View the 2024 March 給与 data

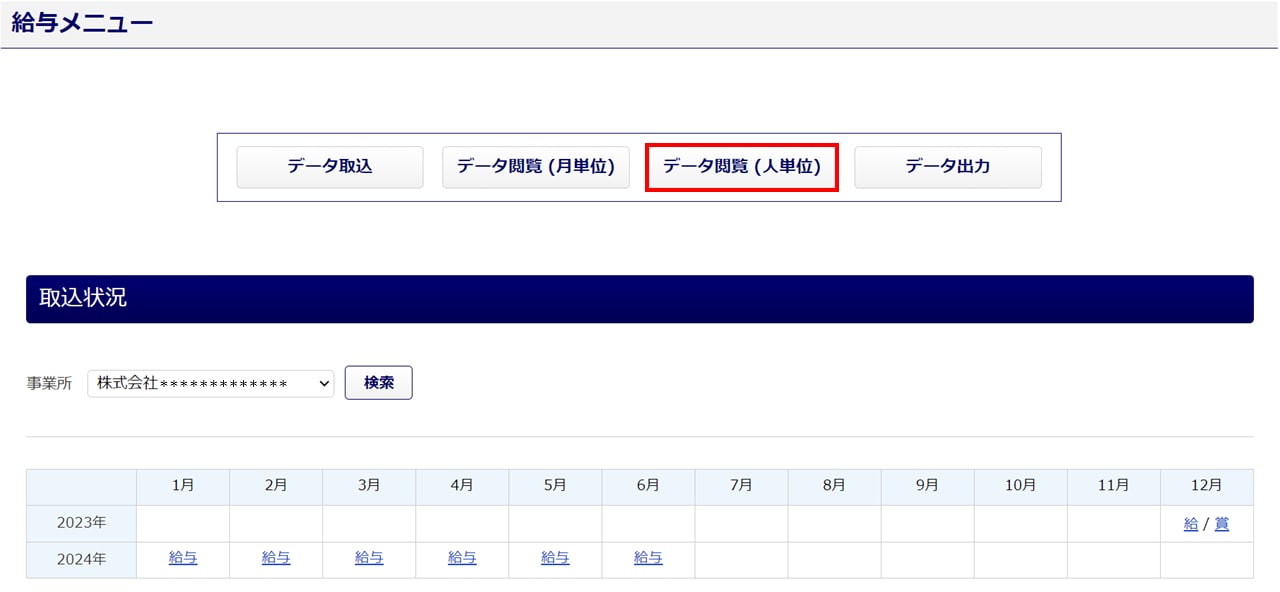(x=369, y=559)
